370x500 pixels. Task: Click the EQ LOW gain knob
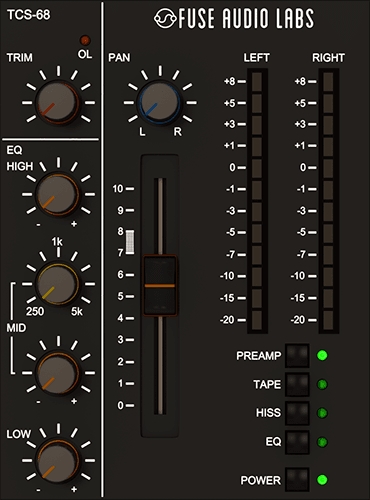58,460
